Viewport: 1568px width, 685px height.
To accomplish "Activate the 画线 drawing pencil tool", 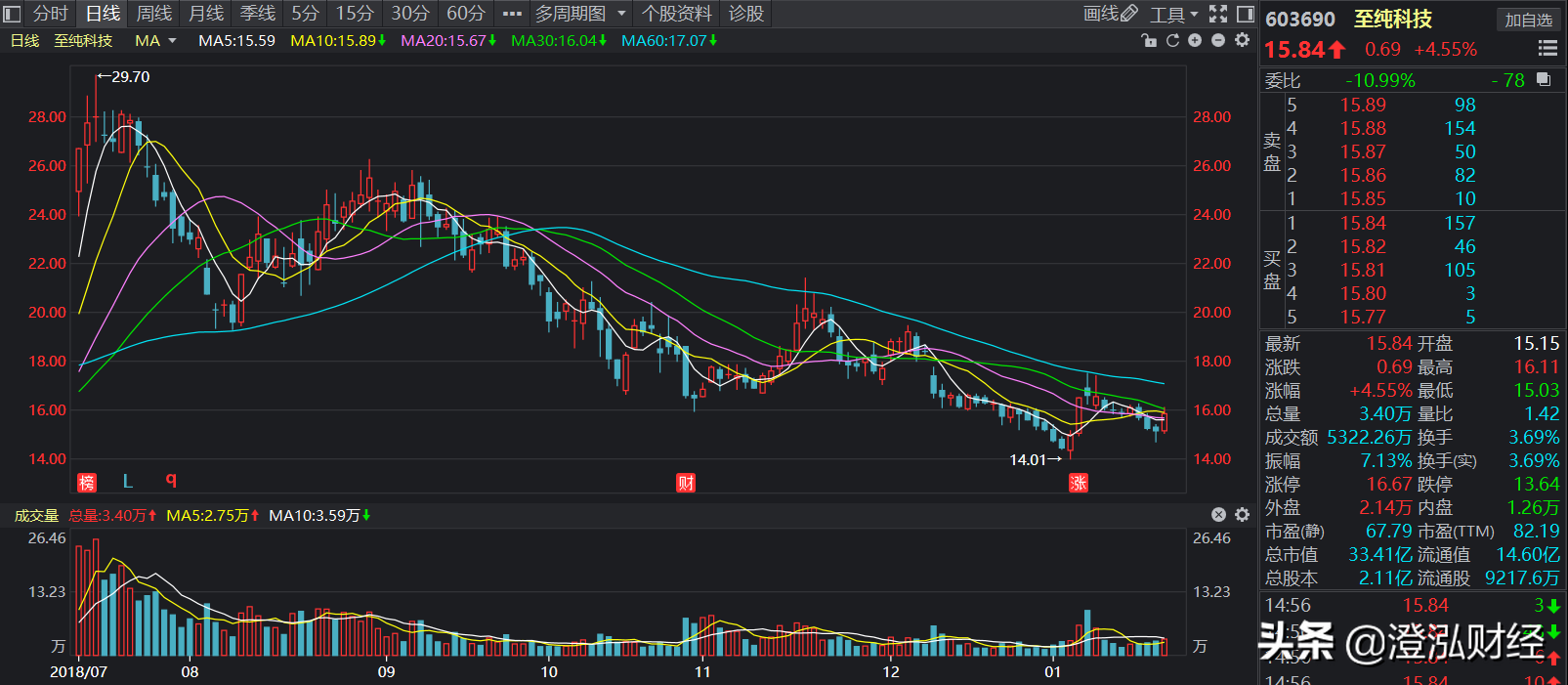I will coord(1111,14).
